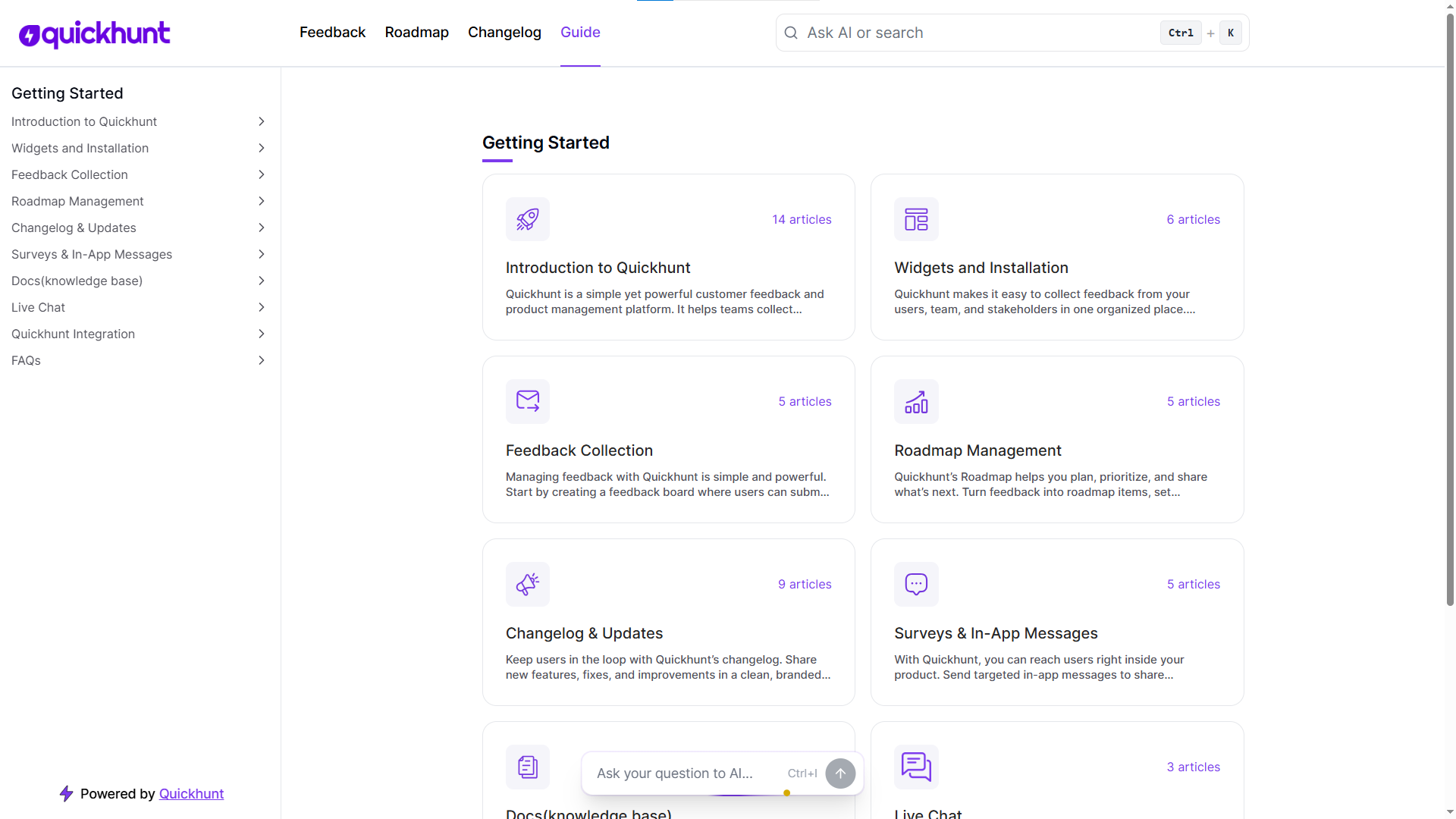Click the Ctrl shortcut key badge
This screenshot has height=819, width=1456.
(1181, 33)
